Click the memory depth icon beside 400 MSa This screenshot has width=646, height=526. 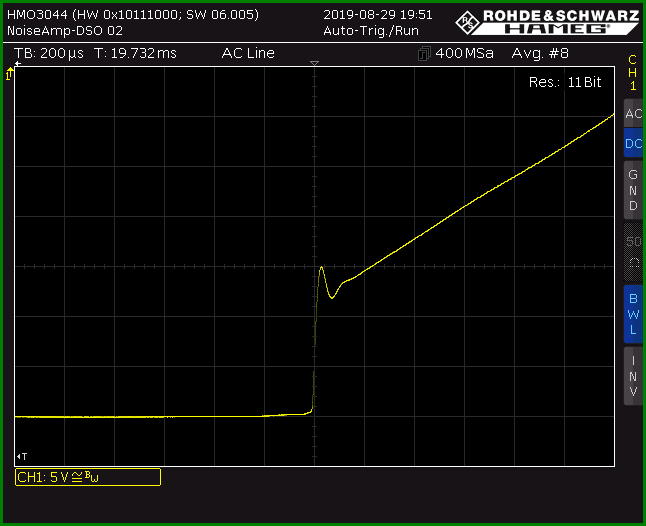tap(424, 54)
